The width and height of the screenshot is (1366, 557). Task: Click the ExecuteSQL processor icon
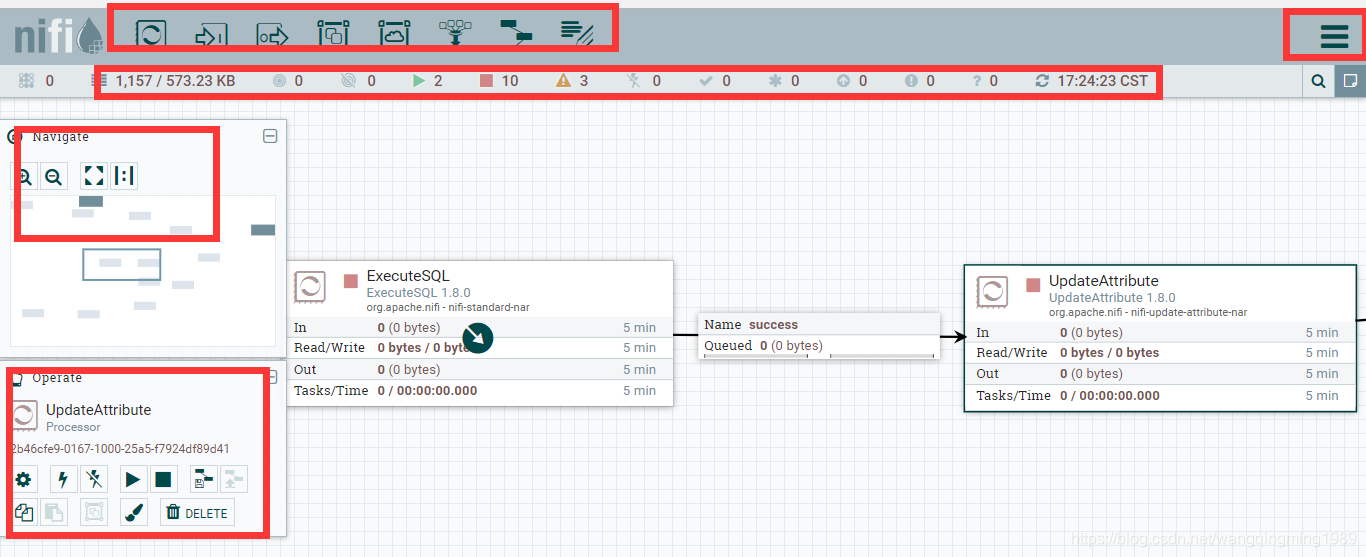310,287
